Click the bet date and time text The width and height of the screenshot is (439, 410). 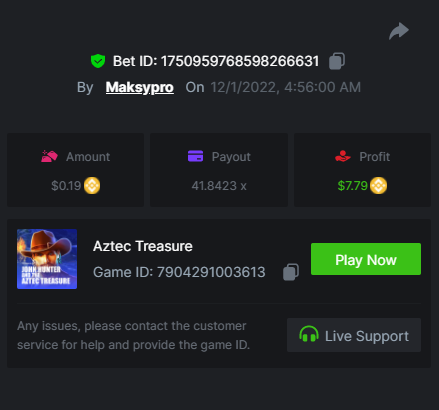coord(286,87)
